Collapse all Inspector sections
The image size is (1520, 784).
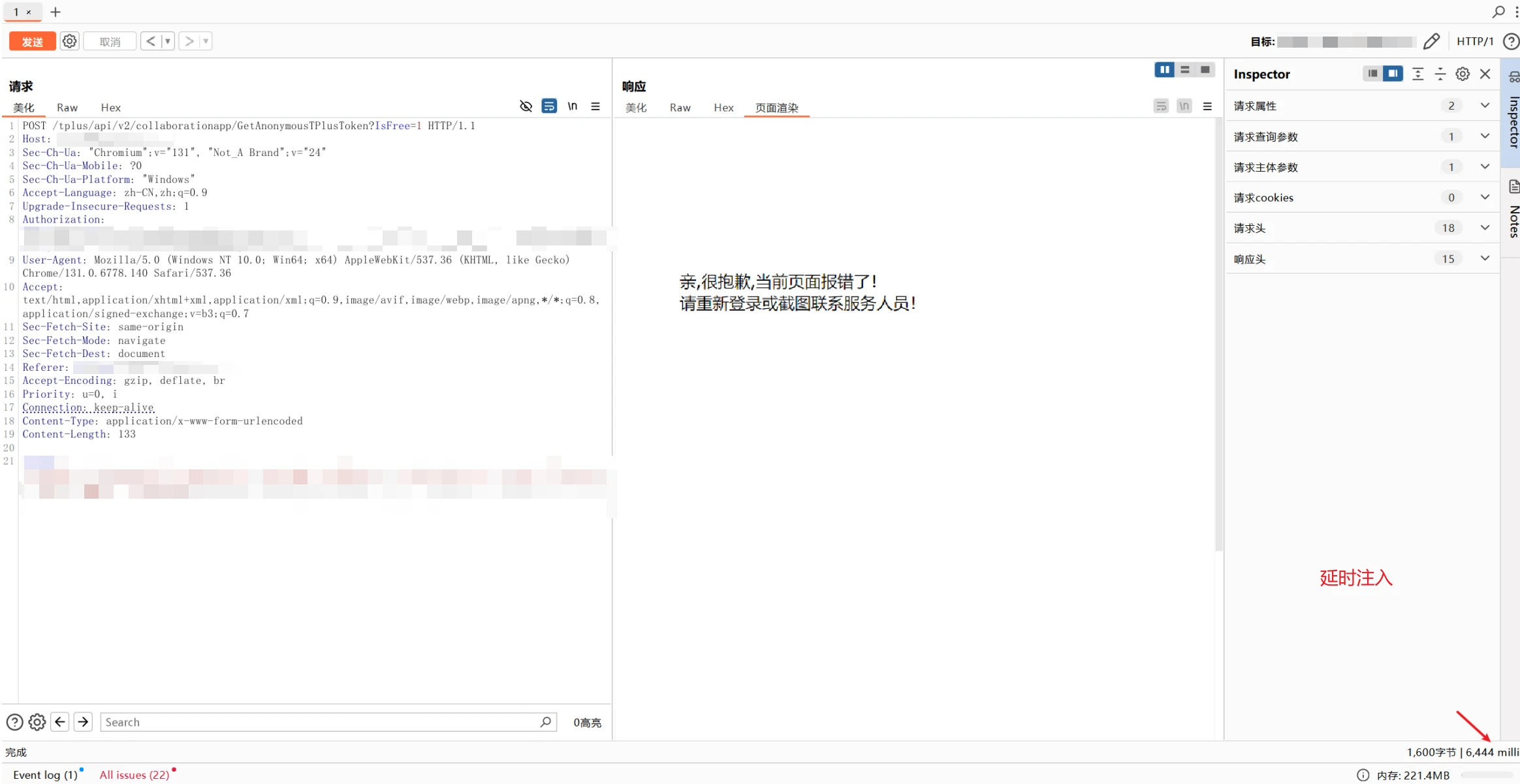(x=1440, y=74)
